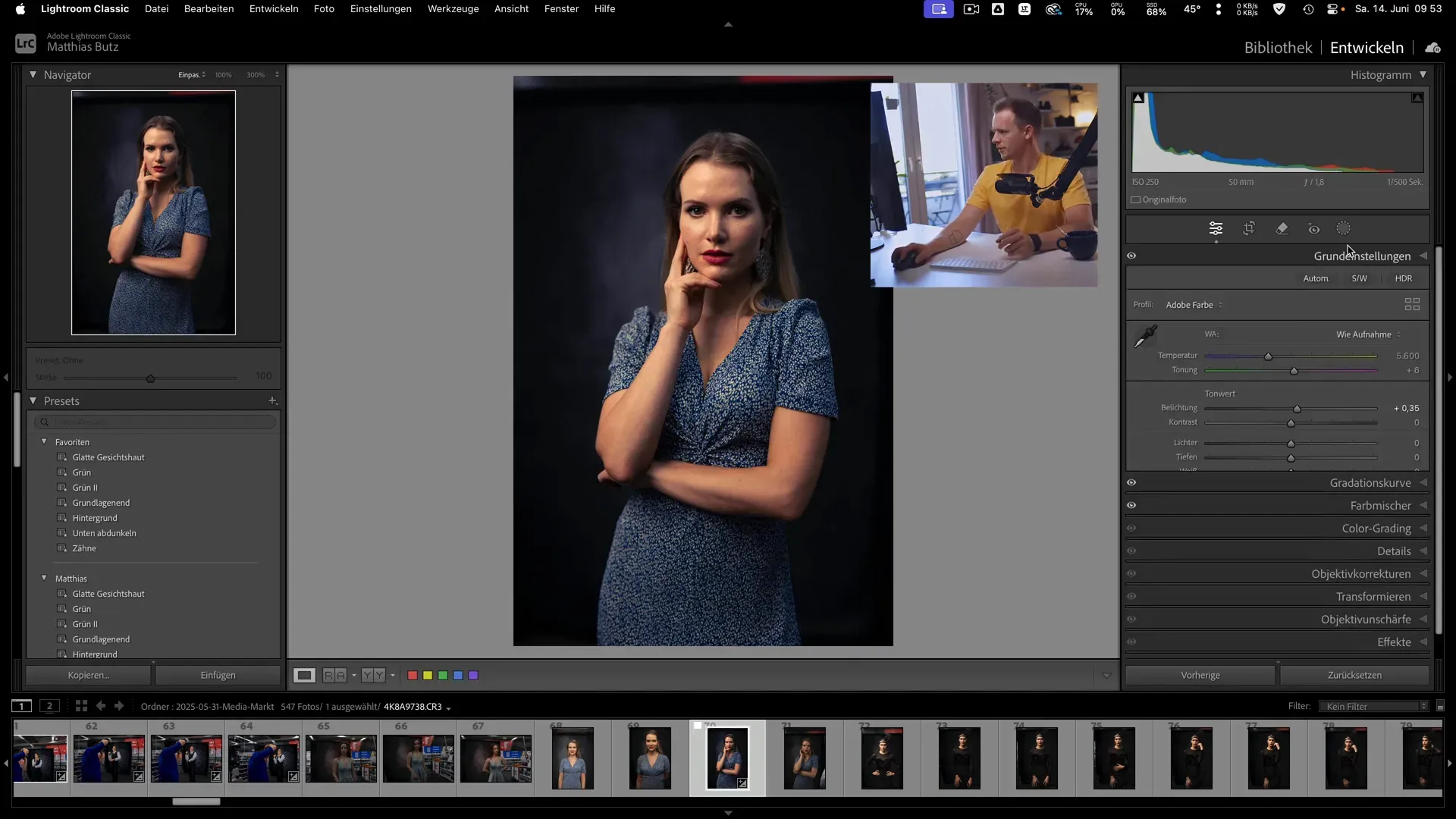Collapse the Favoriten presets group
This screenshot has height=819, width=1456.
(x=44, y=442)
